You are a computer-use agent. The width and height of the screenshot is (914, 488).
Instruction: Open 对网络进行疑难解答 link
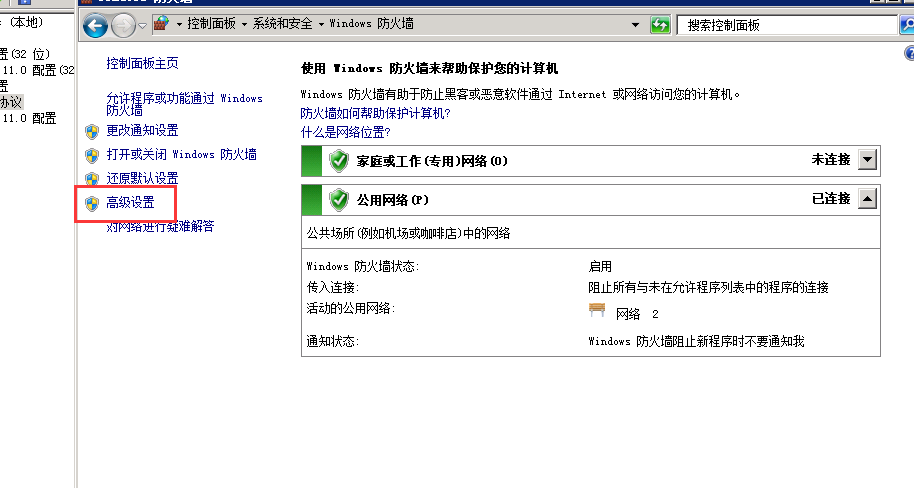point(160,226)
